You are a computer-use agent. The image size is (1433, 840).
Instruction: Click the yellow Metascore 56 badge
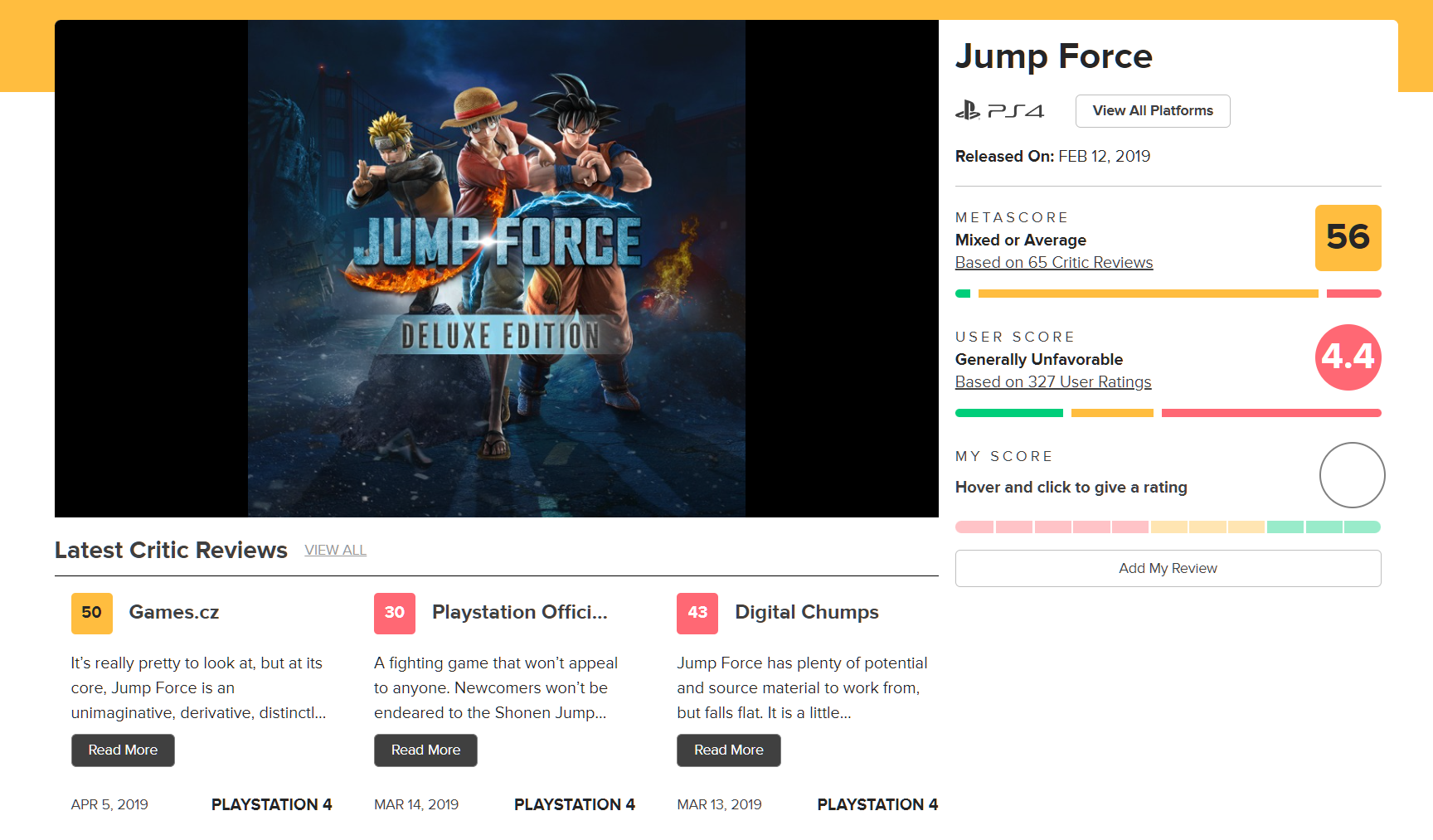[1348, 238]
